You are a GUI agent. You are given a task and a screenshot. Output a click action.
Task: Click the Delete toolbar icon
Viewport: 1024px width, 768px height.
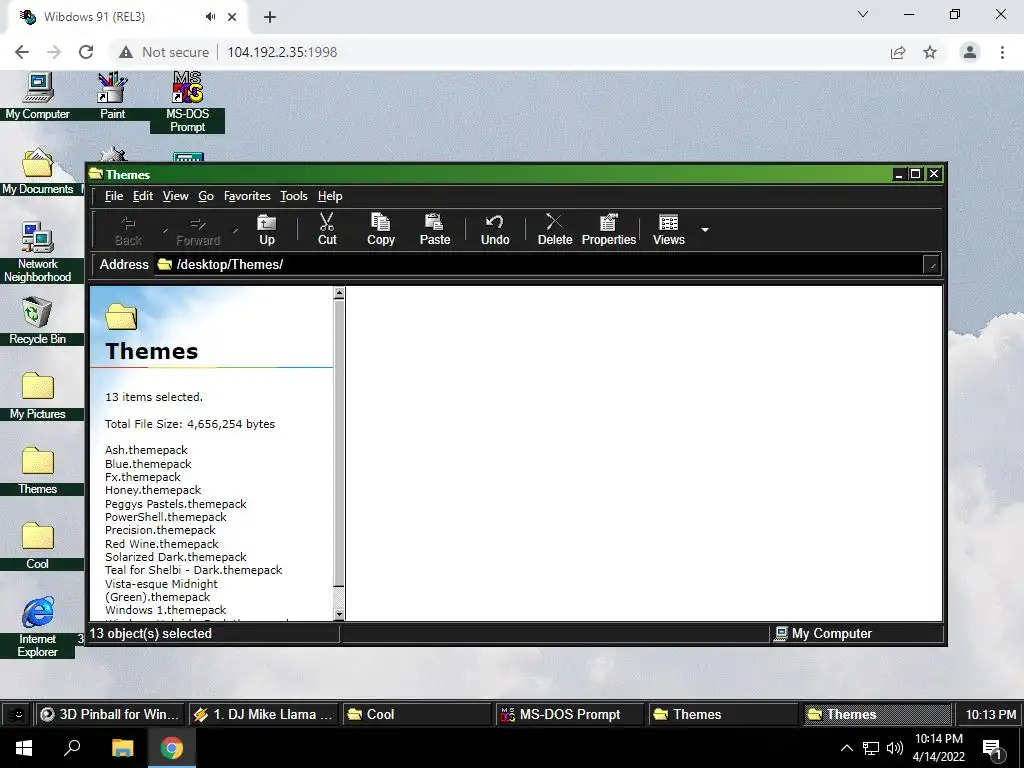[x=554, y=229]
